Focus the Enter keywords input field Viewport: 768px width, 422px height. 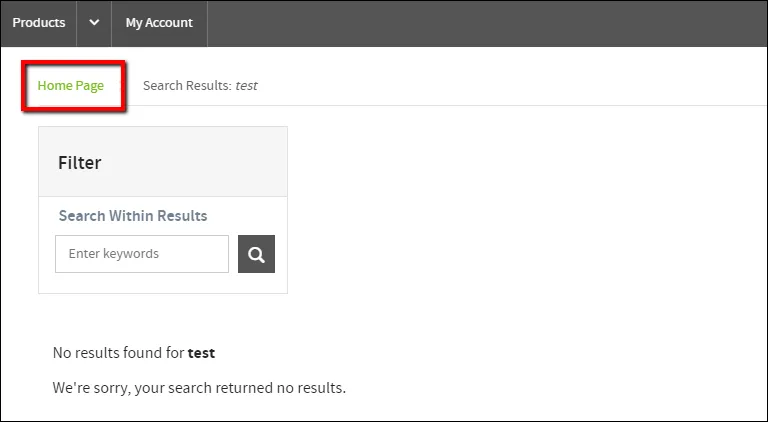(142, 254)
